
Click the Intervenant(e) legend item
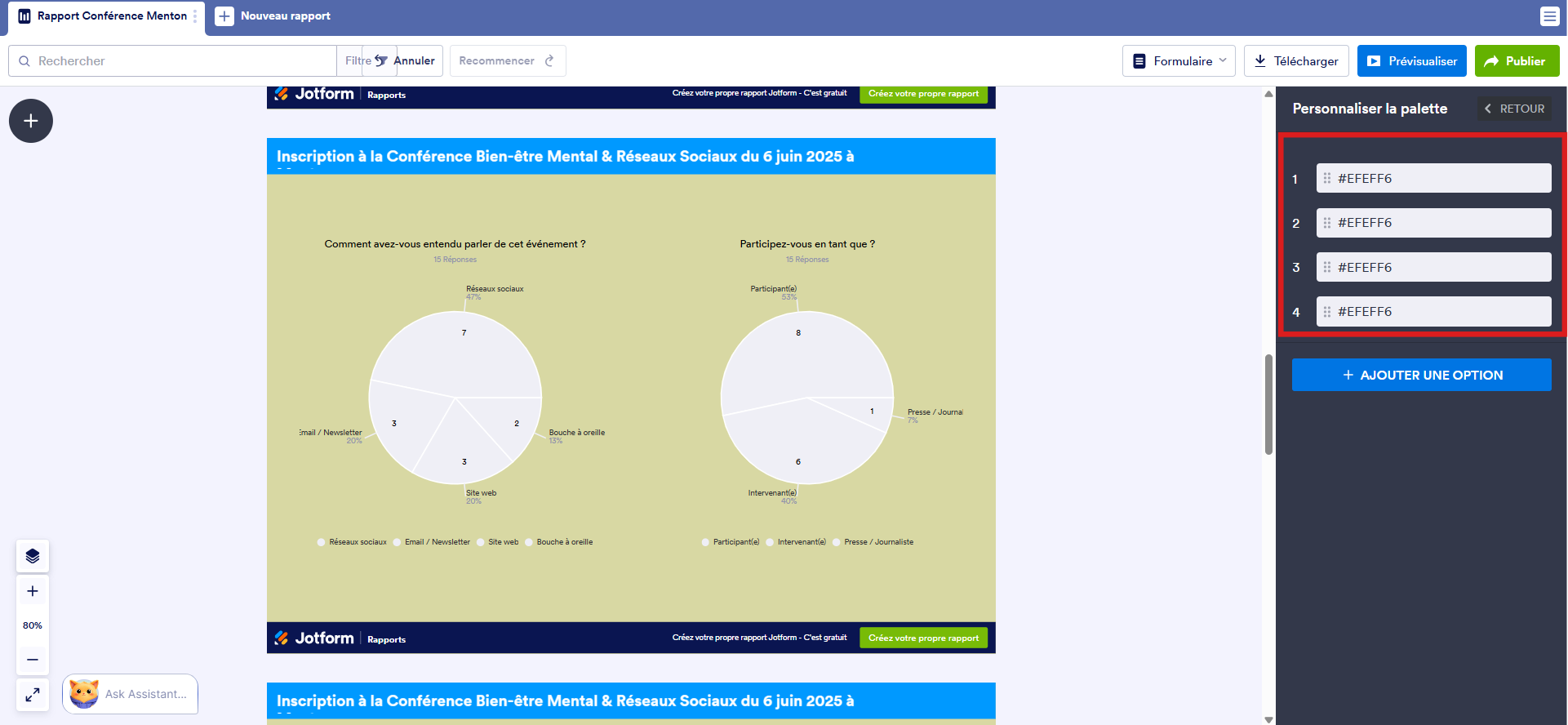tap(796, 542)
